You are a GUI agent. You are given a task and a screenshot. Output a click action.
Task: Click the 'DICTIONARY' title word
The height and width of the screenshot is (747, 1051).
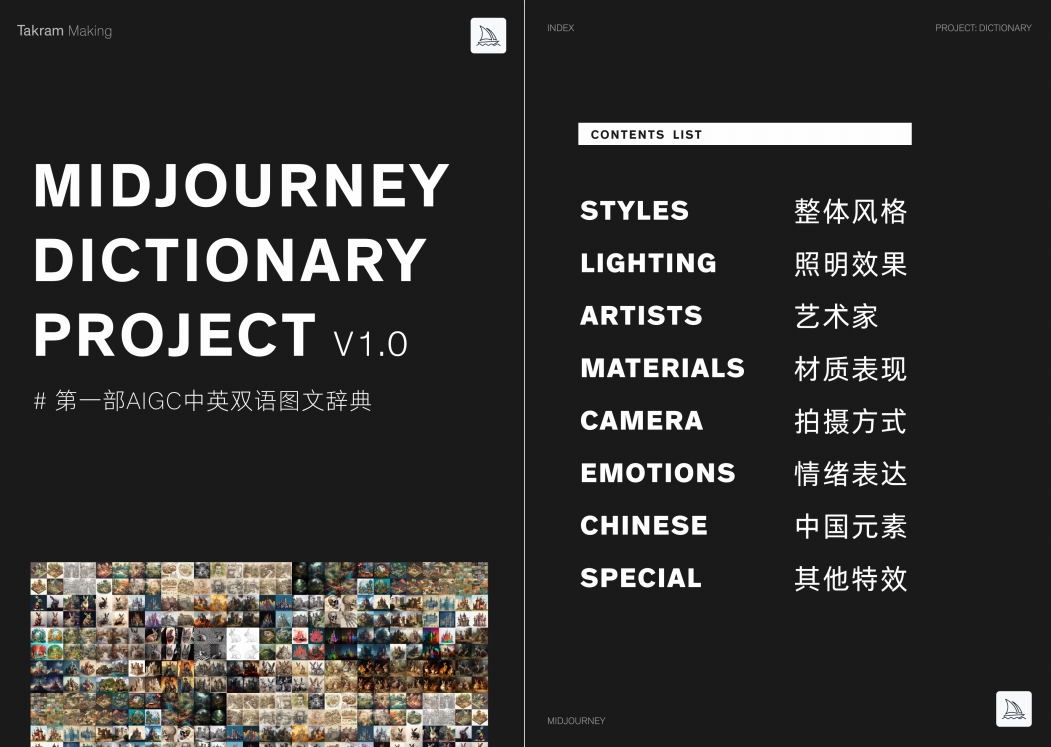pyautogui.click(x=230, y=260)
